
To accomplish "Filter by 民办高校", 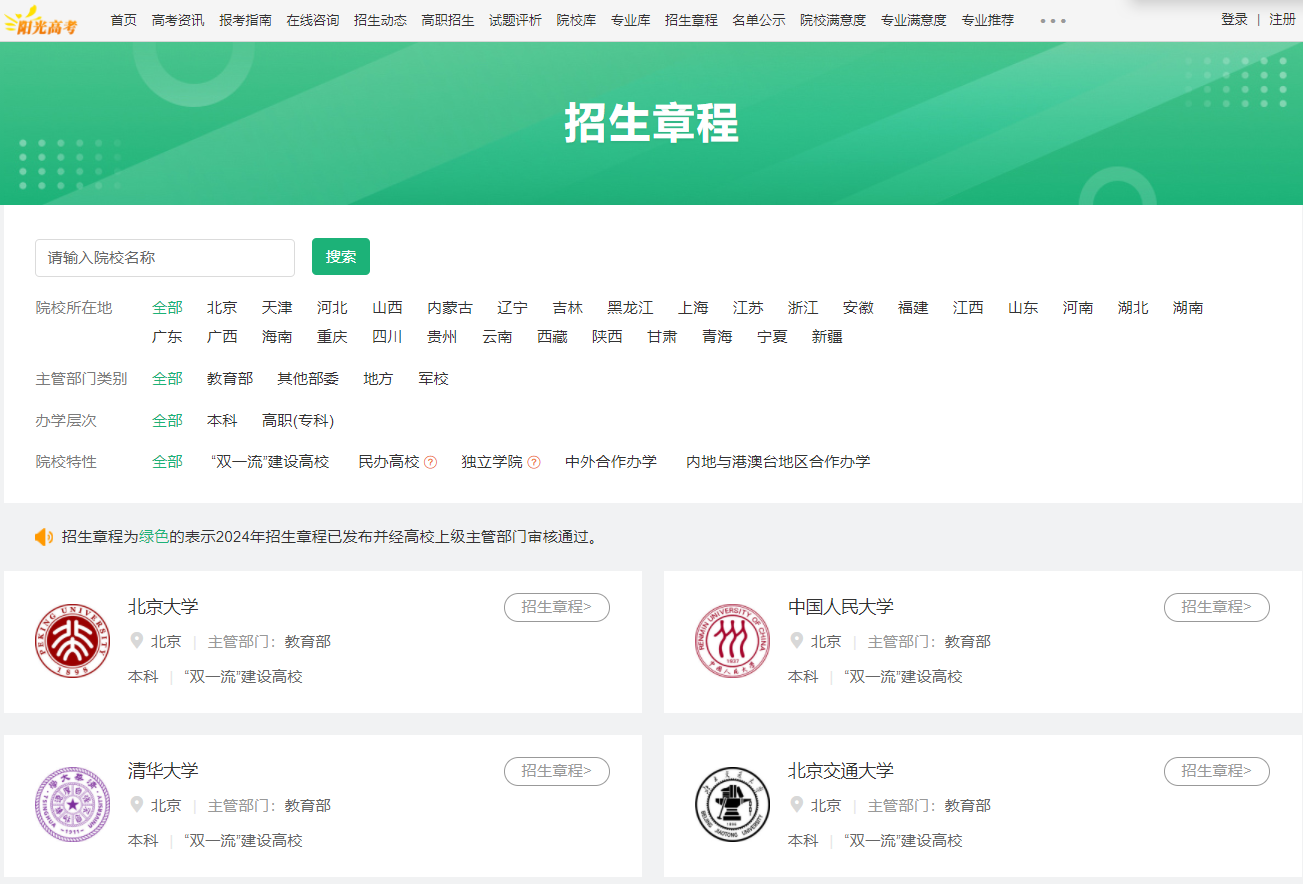I will coord(389,462).
